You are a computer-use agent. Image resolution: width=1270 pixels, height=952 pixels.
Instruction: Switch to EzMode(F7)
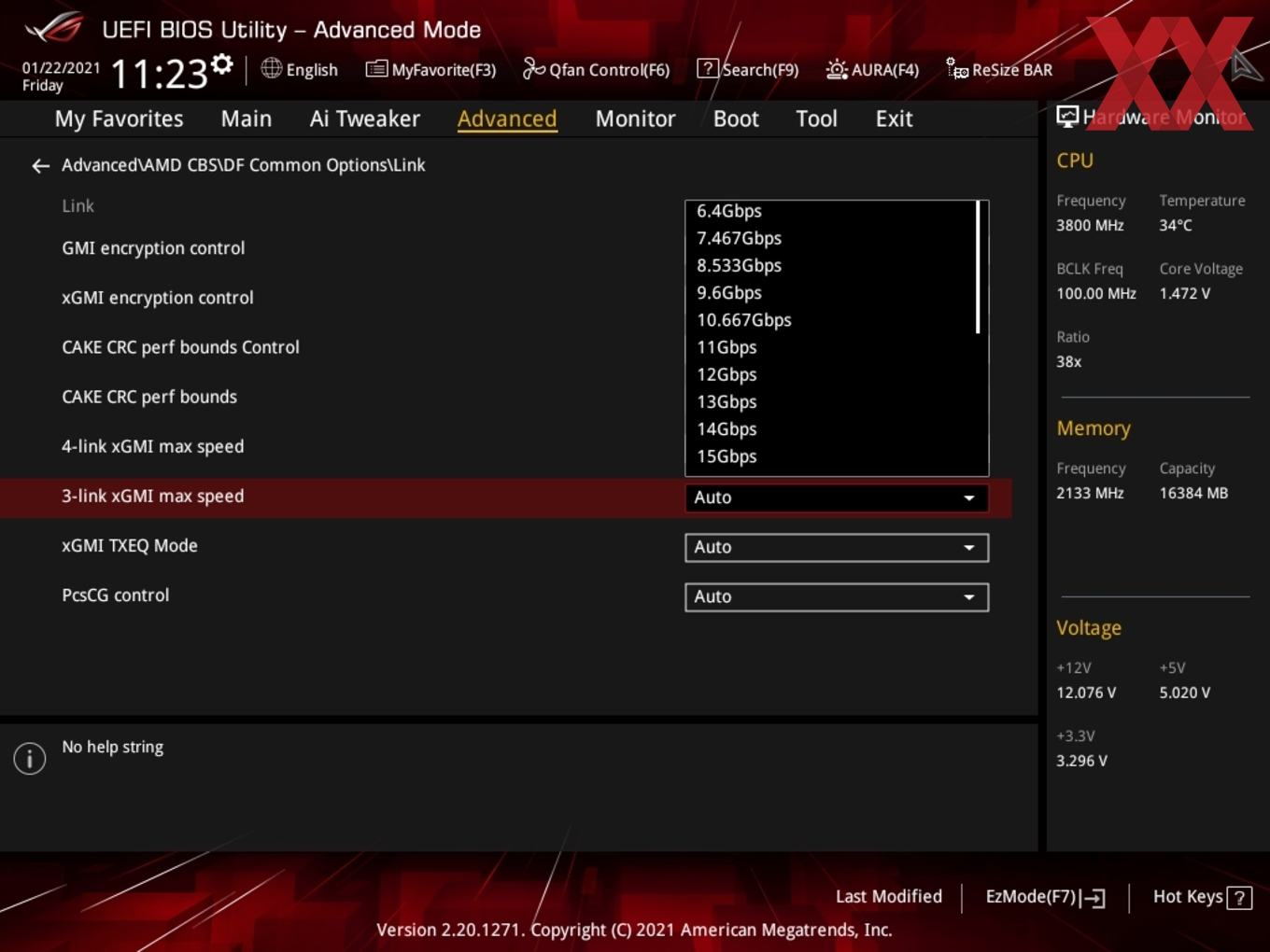click(x=1046, y=897)
